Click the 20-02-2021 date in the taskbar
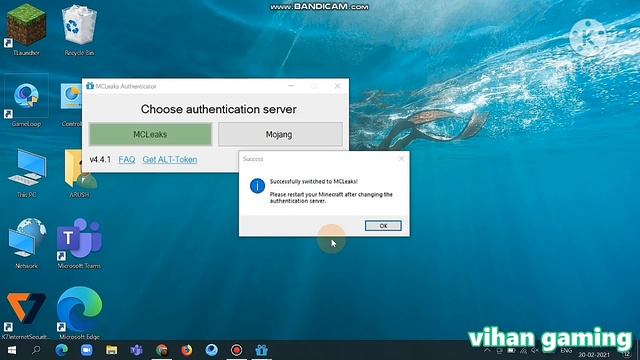 594,355
